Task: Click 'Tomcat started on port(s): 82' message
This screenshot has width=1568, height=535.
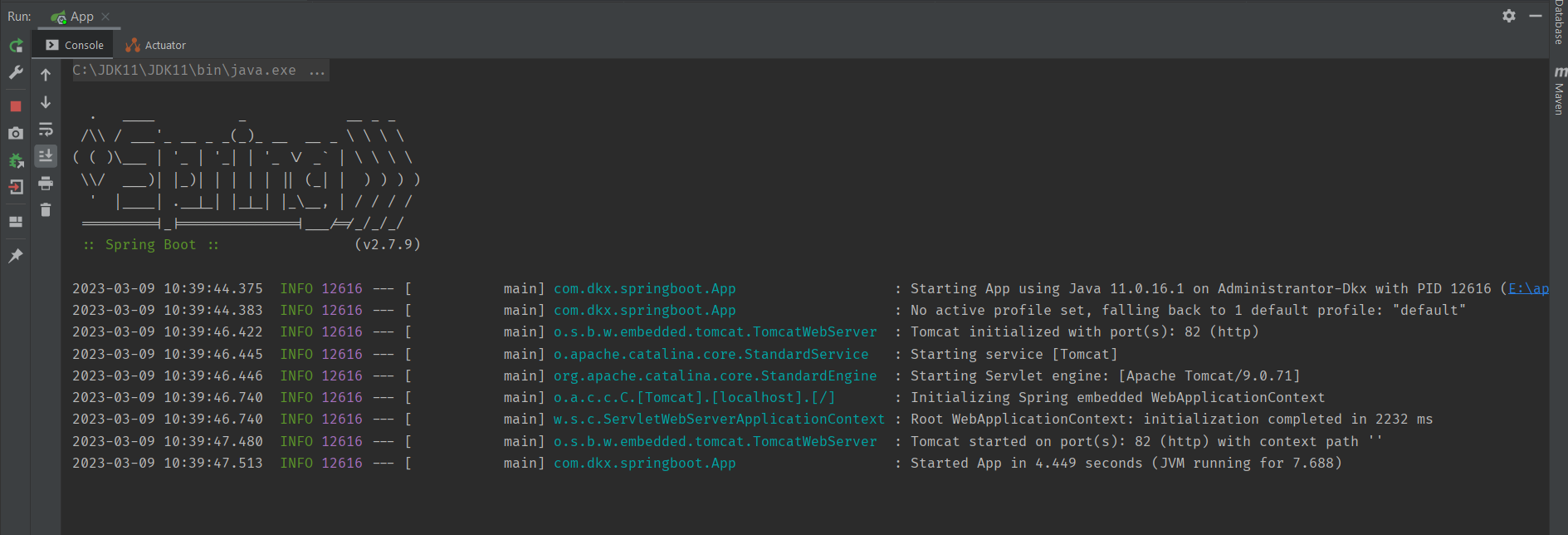Action: point(1146,442)
